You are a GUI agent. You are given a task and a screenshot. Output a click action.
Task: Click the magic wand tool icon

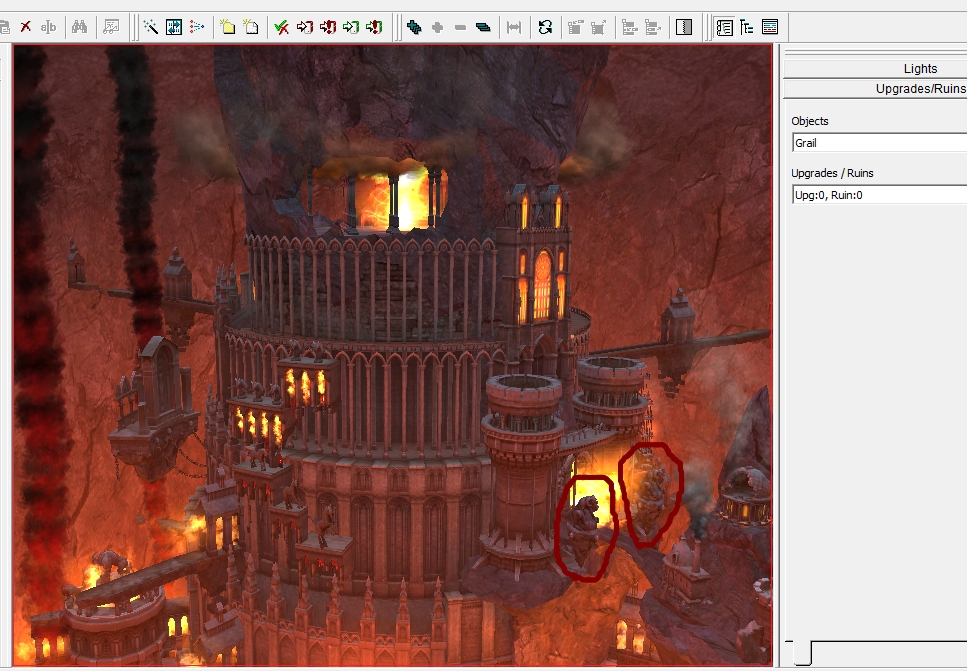tap(150, 27)
